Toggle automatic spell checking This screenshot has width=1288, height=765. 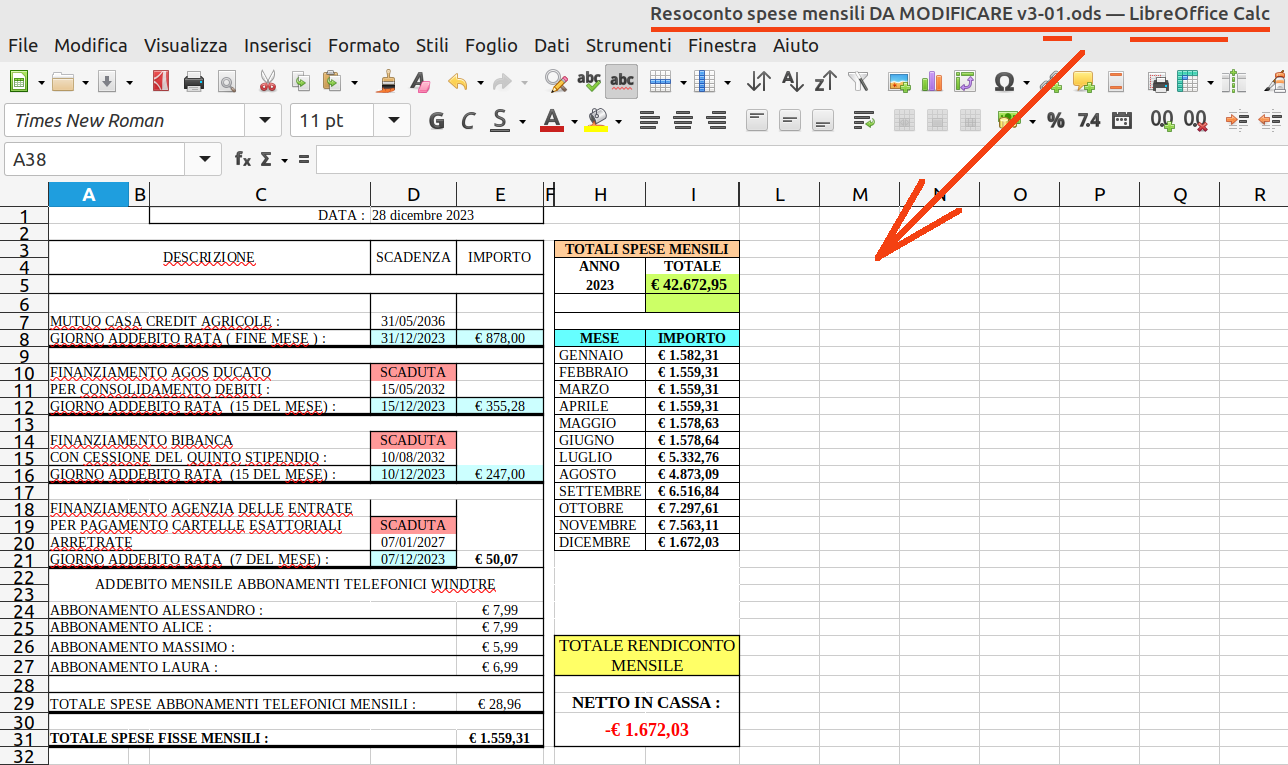622,82
